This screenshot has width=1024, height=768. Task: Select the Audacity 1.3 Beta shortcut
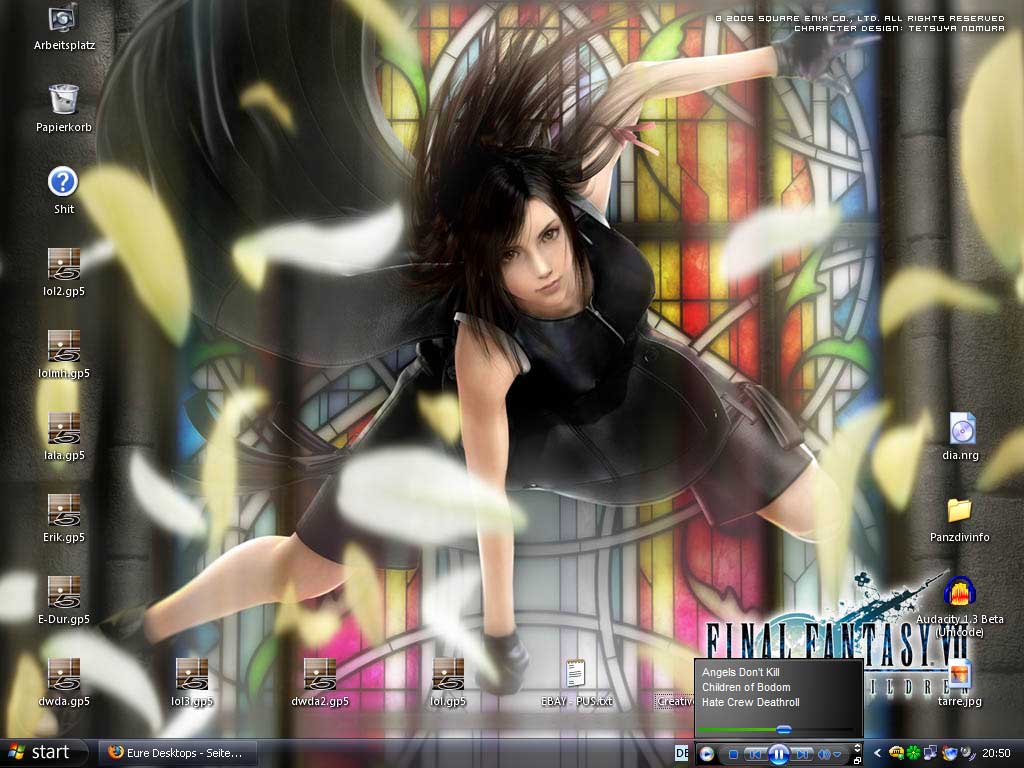[x=959, y=606]
